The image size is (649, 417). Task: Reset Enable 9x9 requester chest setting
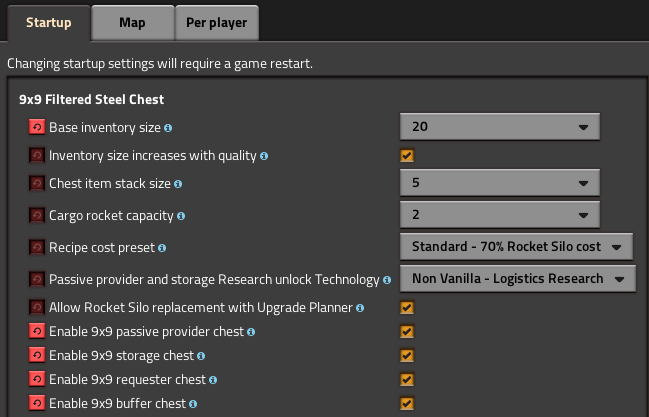(37, 379)
